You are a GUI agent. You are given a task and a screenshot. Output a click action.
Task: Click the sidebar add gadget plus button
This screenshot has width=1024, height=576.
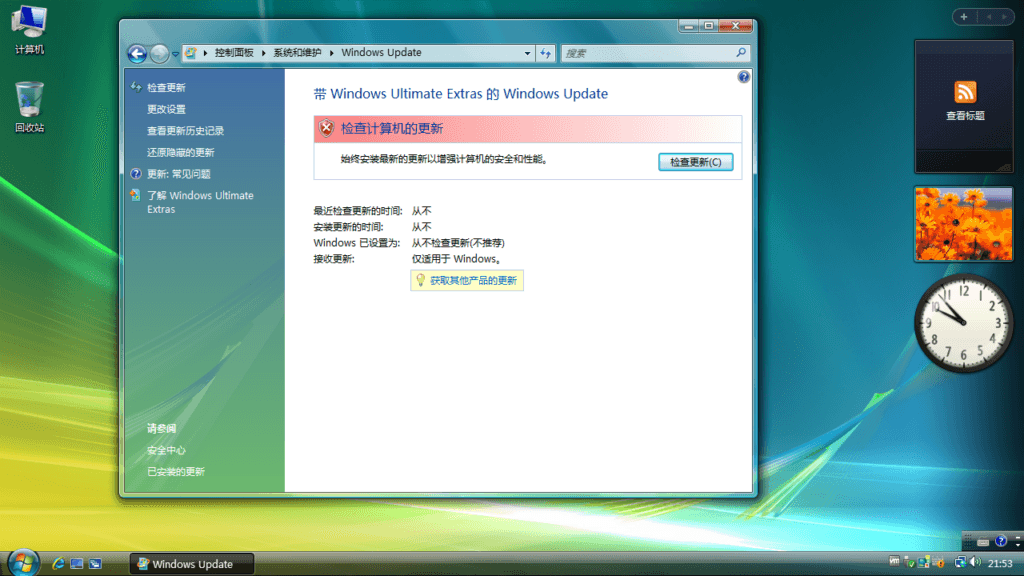pyautogui.click(x=964, y=17)
